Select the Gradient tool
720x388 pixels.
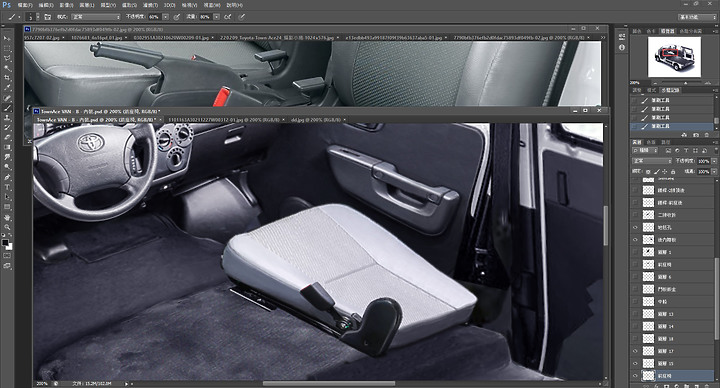pos(7,148)
